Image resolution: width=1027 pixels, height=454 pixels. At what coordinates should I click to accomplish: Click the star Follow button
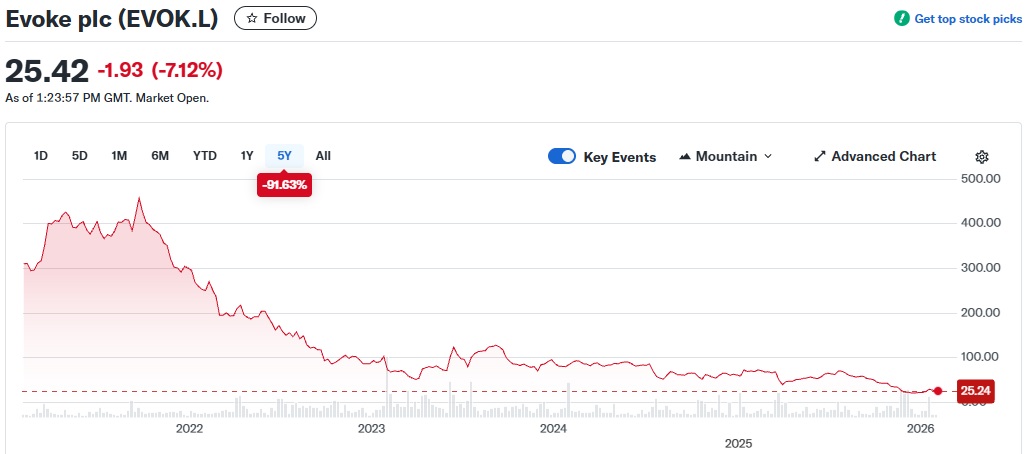coord(275,18)
